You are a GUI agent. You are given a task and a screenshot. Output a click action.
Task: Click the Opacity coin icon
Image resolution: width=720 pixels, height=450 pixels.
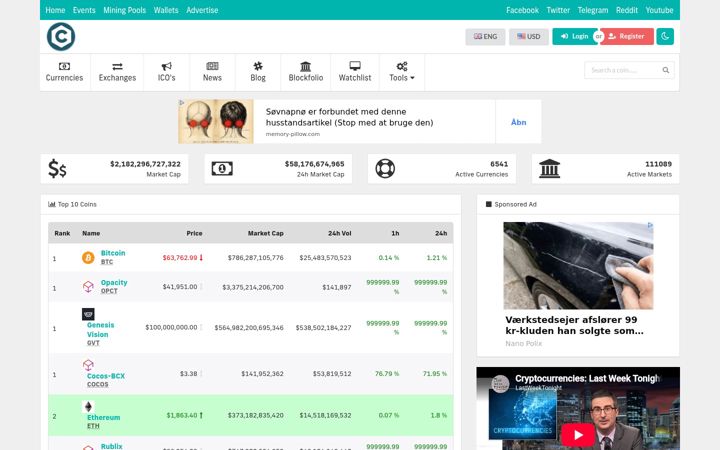(x=88, y=287)
